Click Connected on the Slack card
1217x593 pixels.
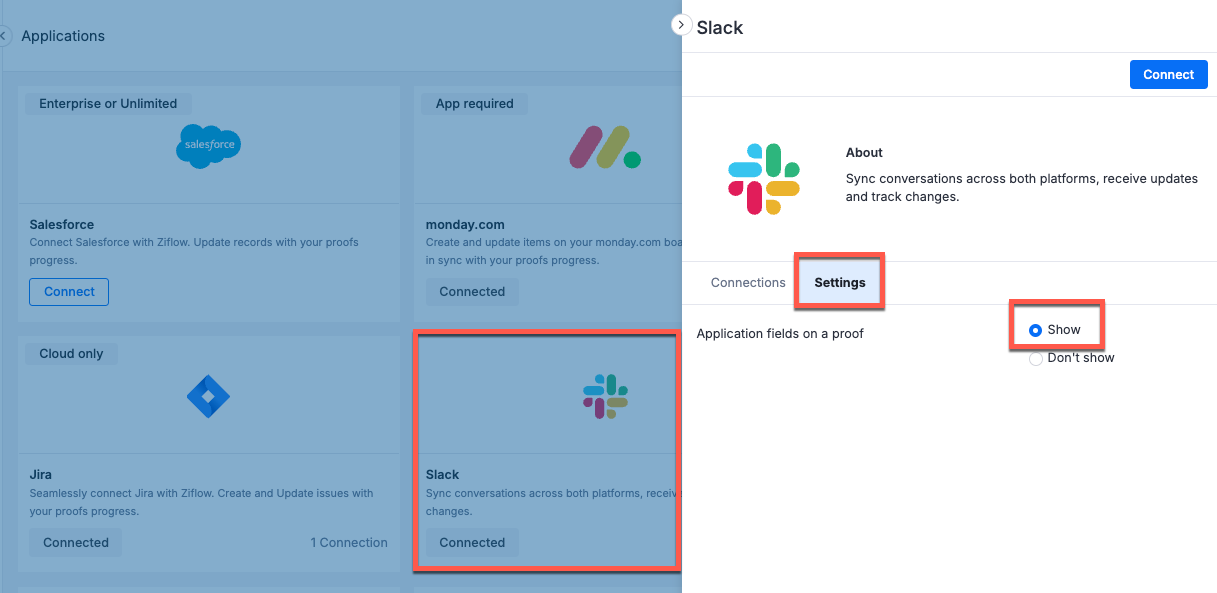pyautogui.click(x=471, y=542)
